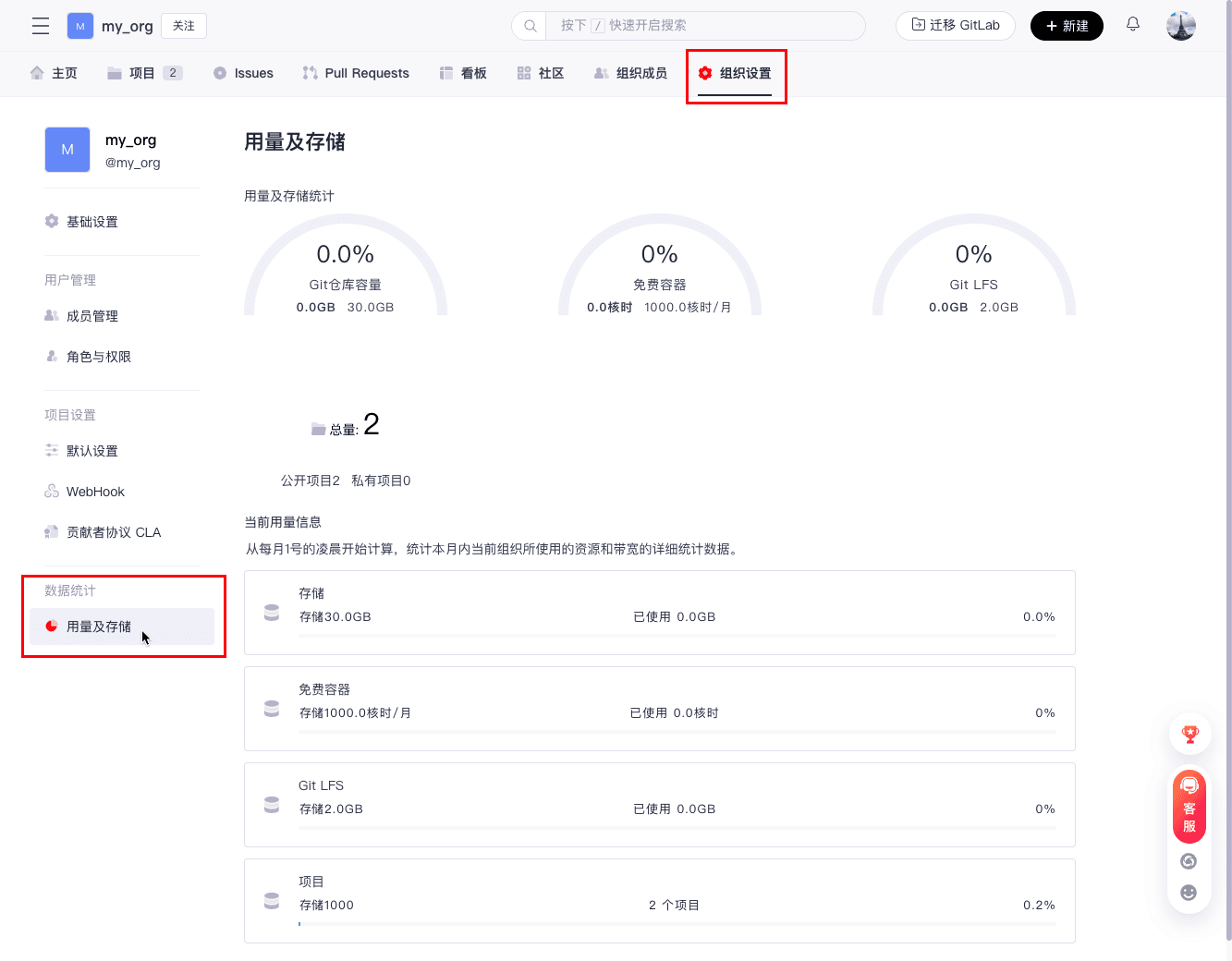This screenshot has height=961, width=1232.
Task: Focus the quick search input field
Action: click(x=702, y=26)
